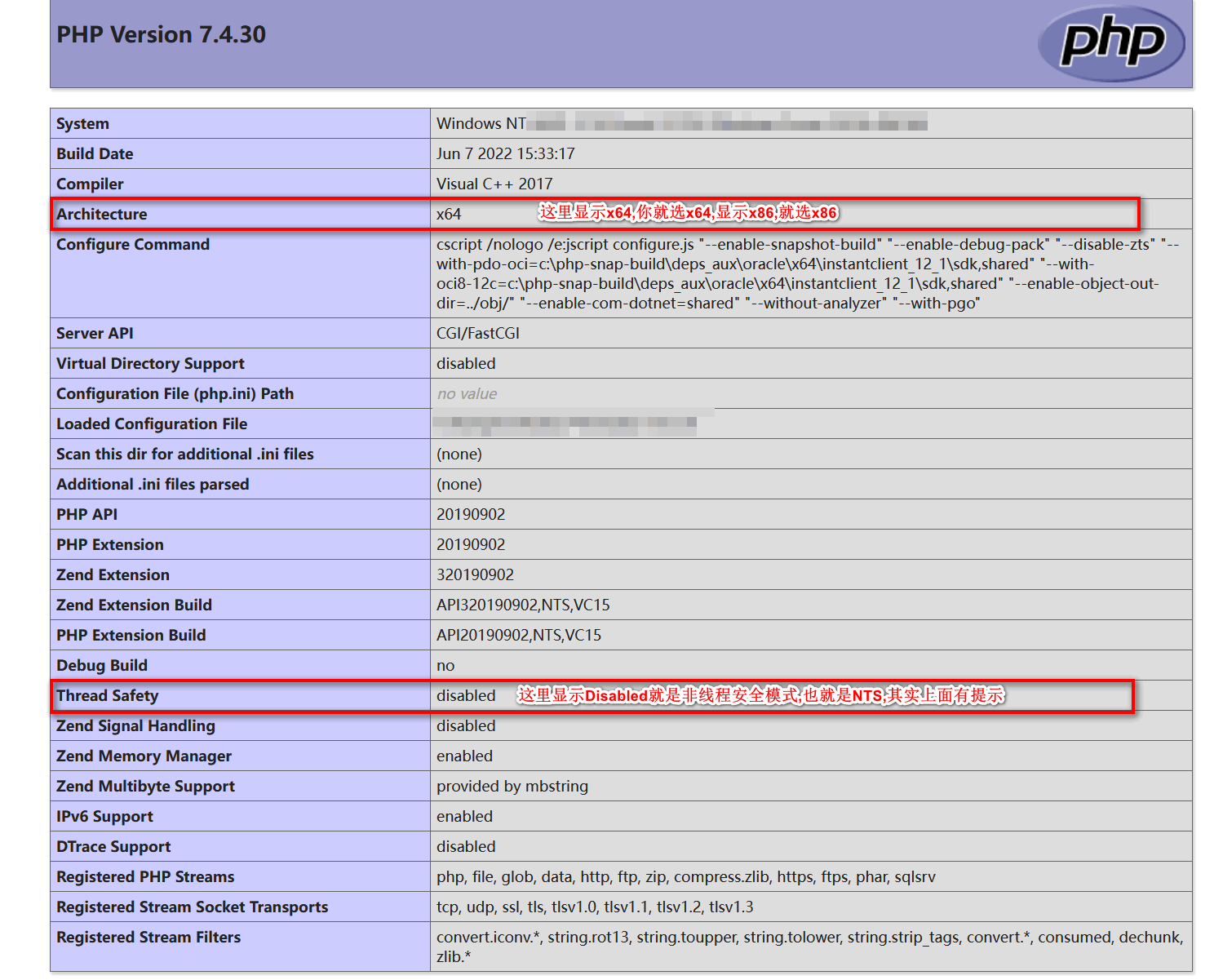1223x980 pixels.
Task: Click the 'no value' php.ini path cell
Action: click(x=467, y=393)
